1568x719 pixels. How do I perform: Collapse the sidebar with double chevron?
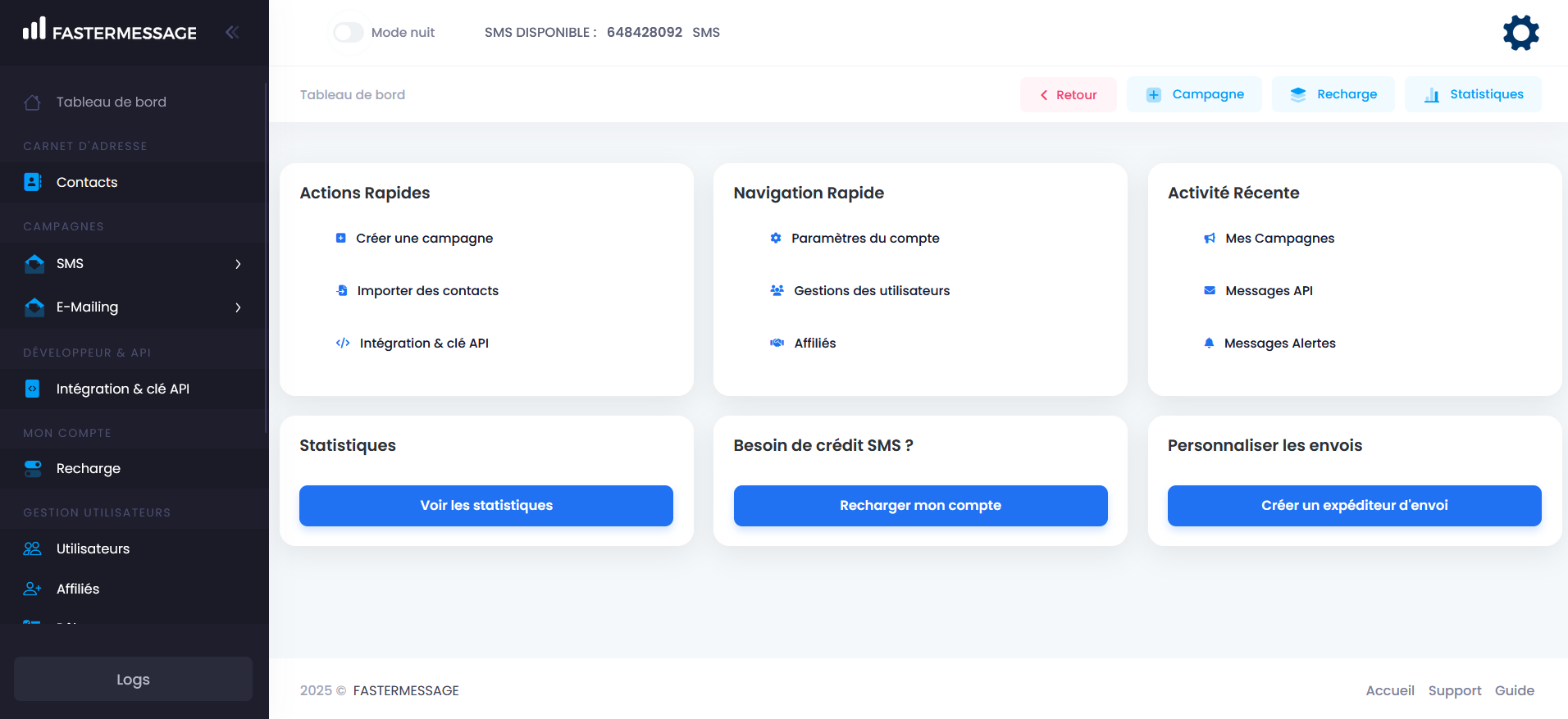click(x=232, y=33)
